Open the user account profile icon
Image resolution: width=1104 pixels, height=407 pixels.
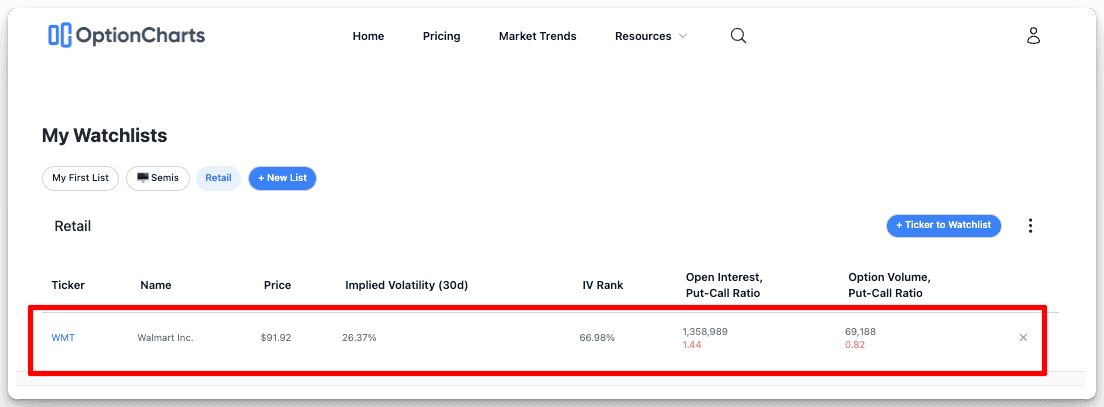point(1034,36)
